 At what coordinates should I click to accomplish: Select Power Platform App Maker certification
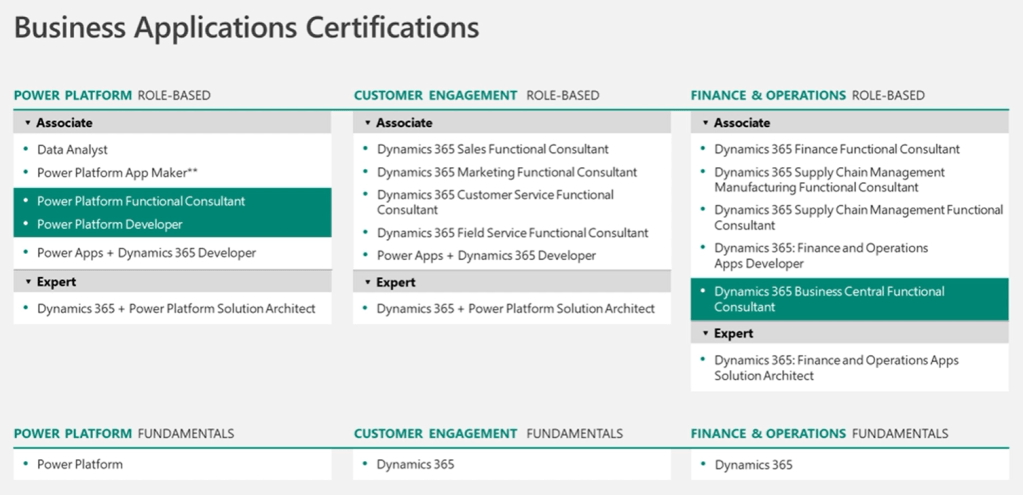pyautogui.click(x=117, y=172)
